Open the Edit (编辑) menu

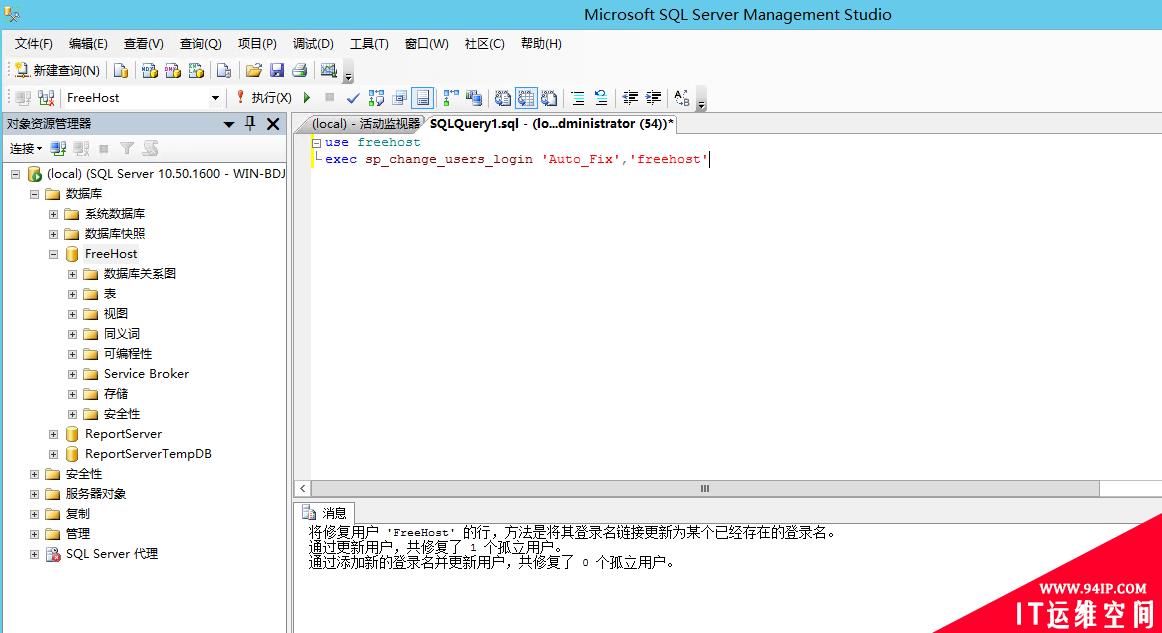[88, 44]
